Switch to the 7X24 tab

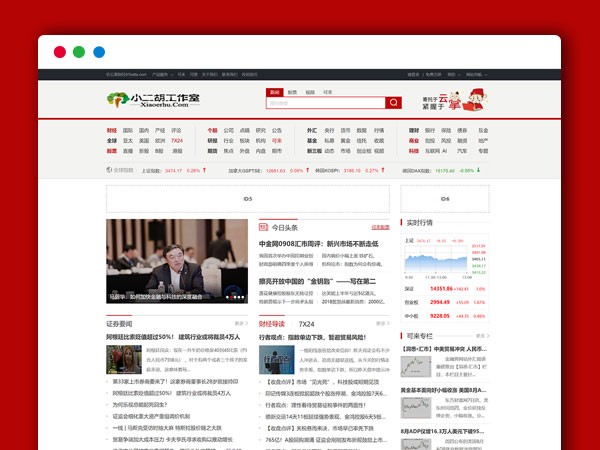click(x=306, y=324)
